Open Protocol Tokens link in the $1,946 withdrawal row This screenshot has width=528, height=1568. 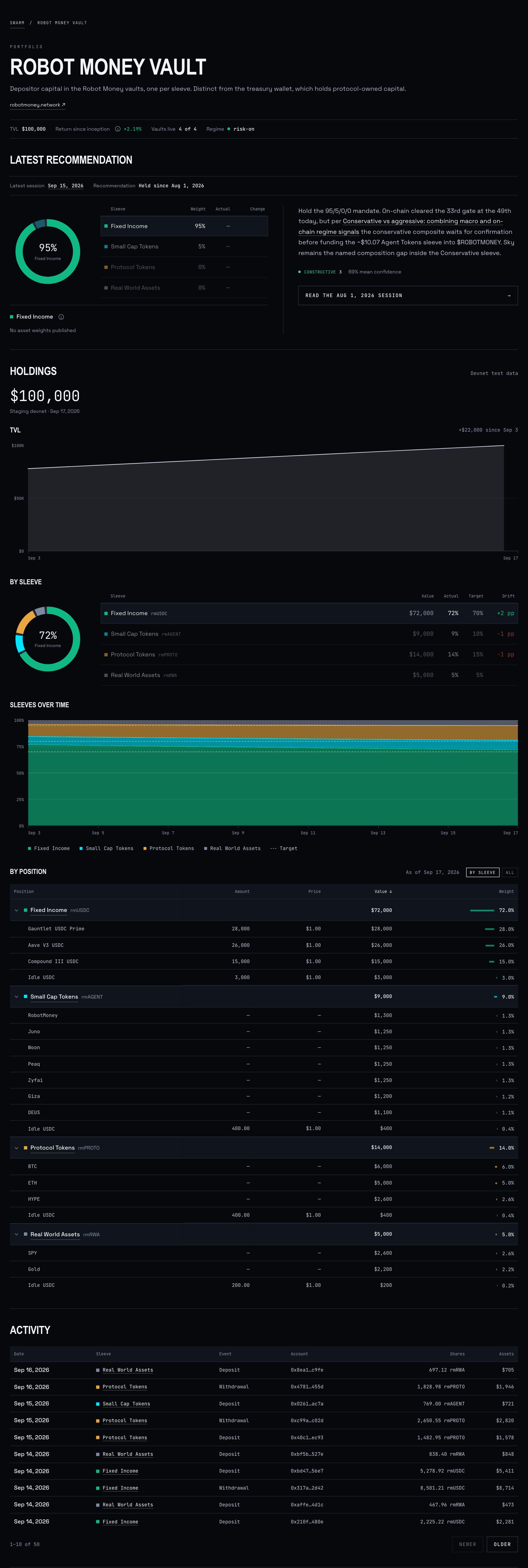click(x=125, y=1387)
